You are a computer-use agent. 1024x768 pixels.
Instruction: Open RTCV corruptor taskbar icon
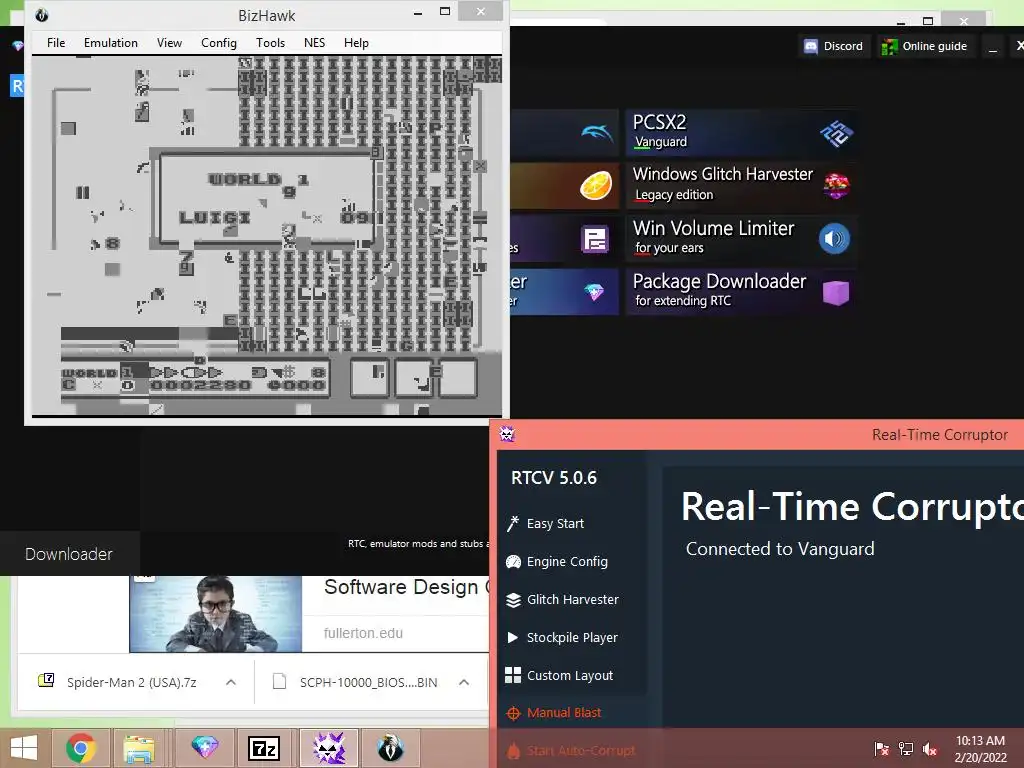pos(329,748)
